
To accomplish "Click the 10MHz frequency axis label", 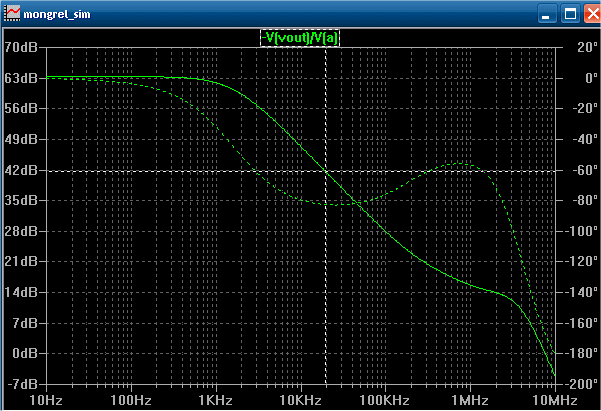I will pyautogui.click(x=555, y=401).
